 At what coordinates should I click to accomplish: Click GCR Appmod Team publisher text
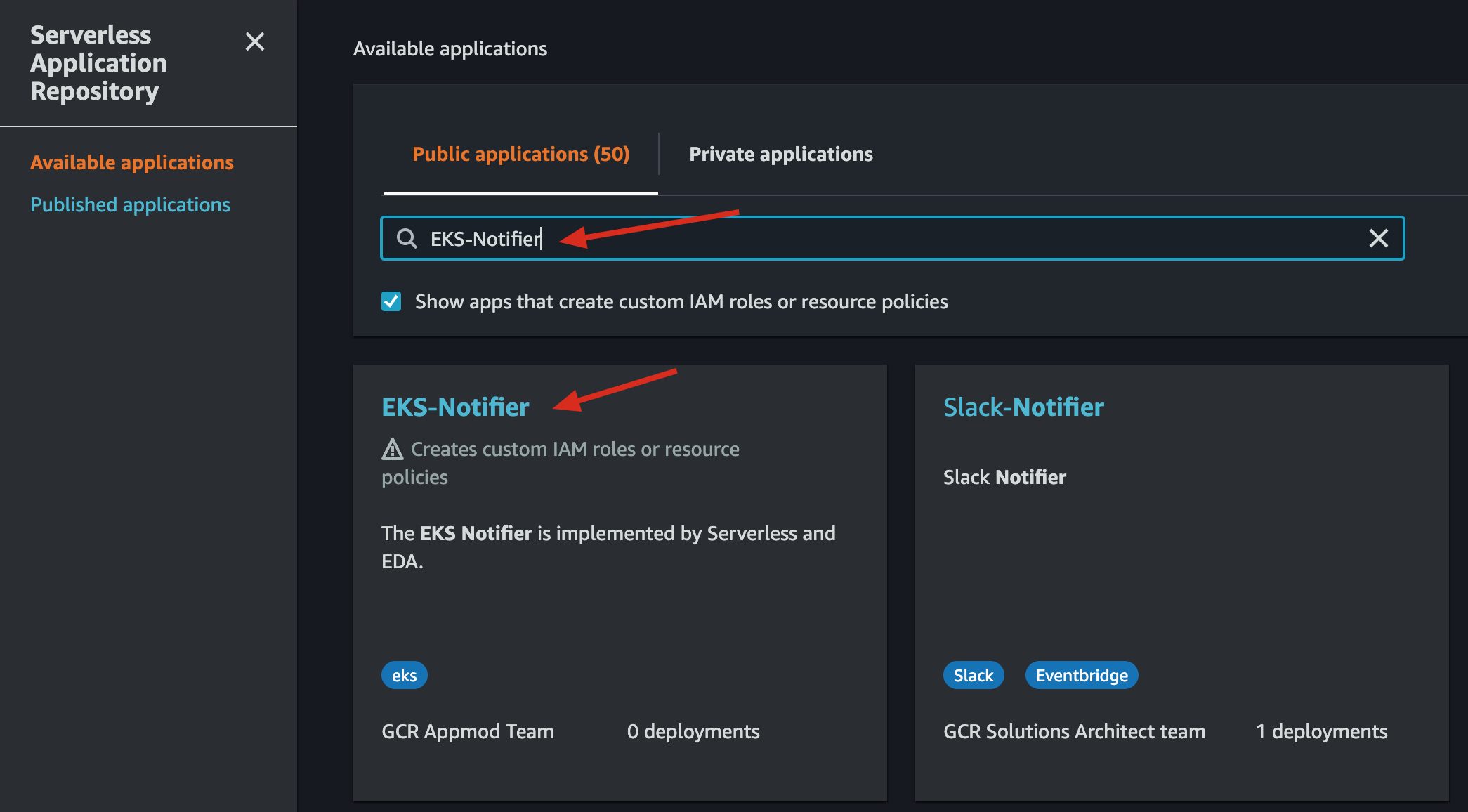pyautogui.click(x=468, y=731)
